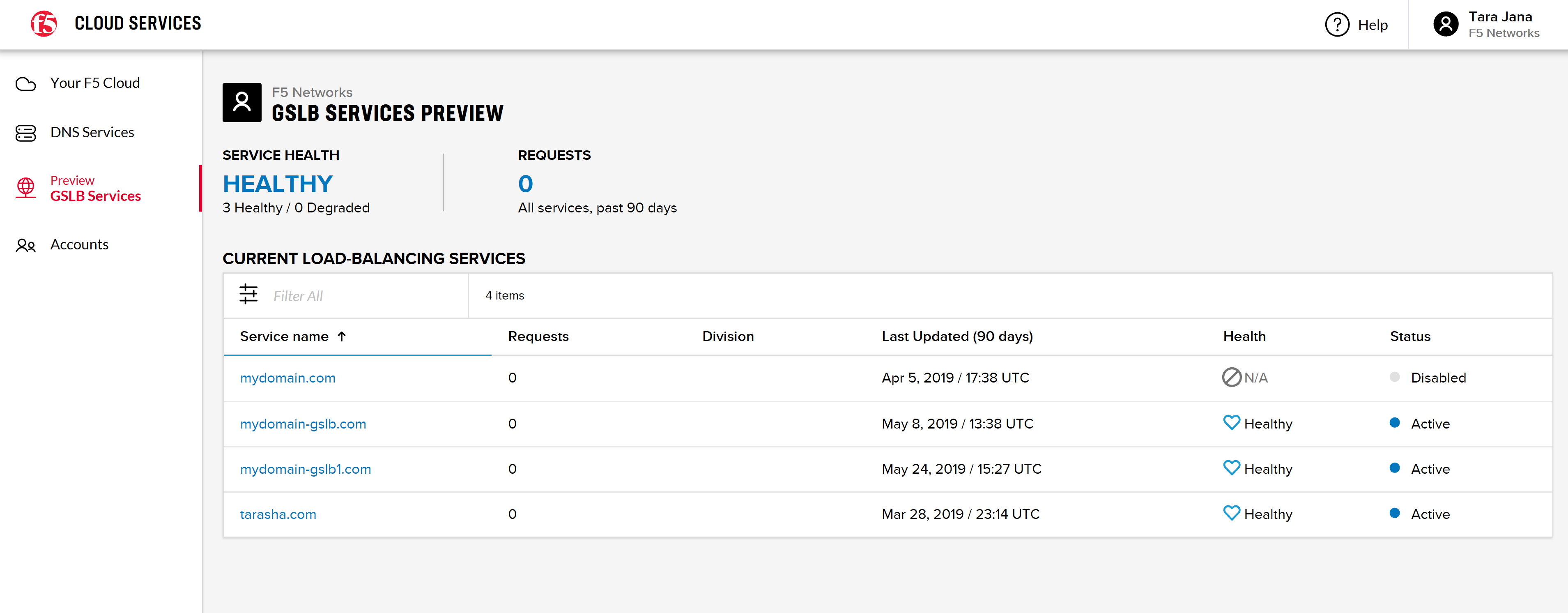Click the N/A health text

[1256, 378]
